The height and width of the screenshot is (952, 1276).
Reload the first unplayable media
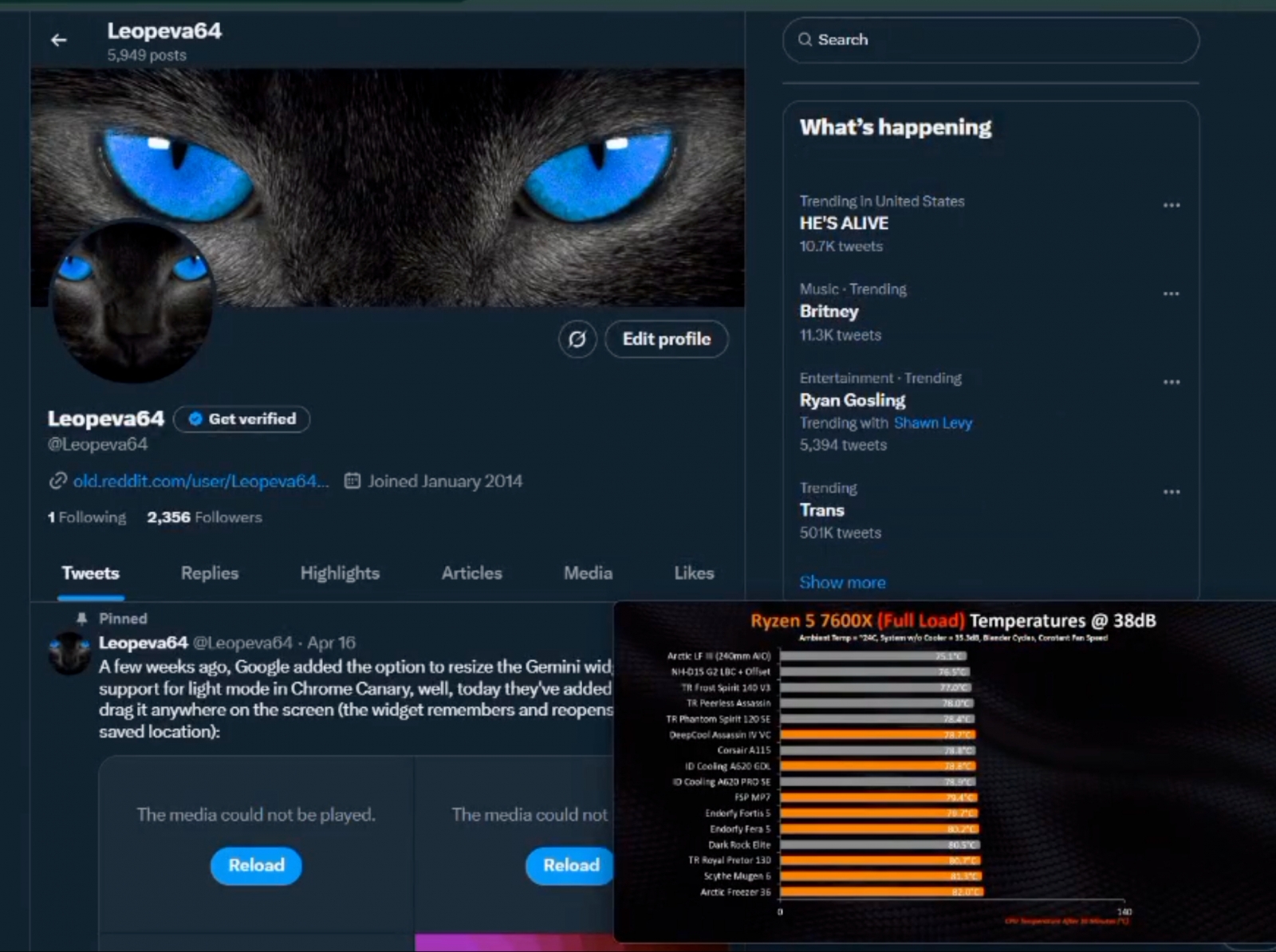[x=256, y=865]
